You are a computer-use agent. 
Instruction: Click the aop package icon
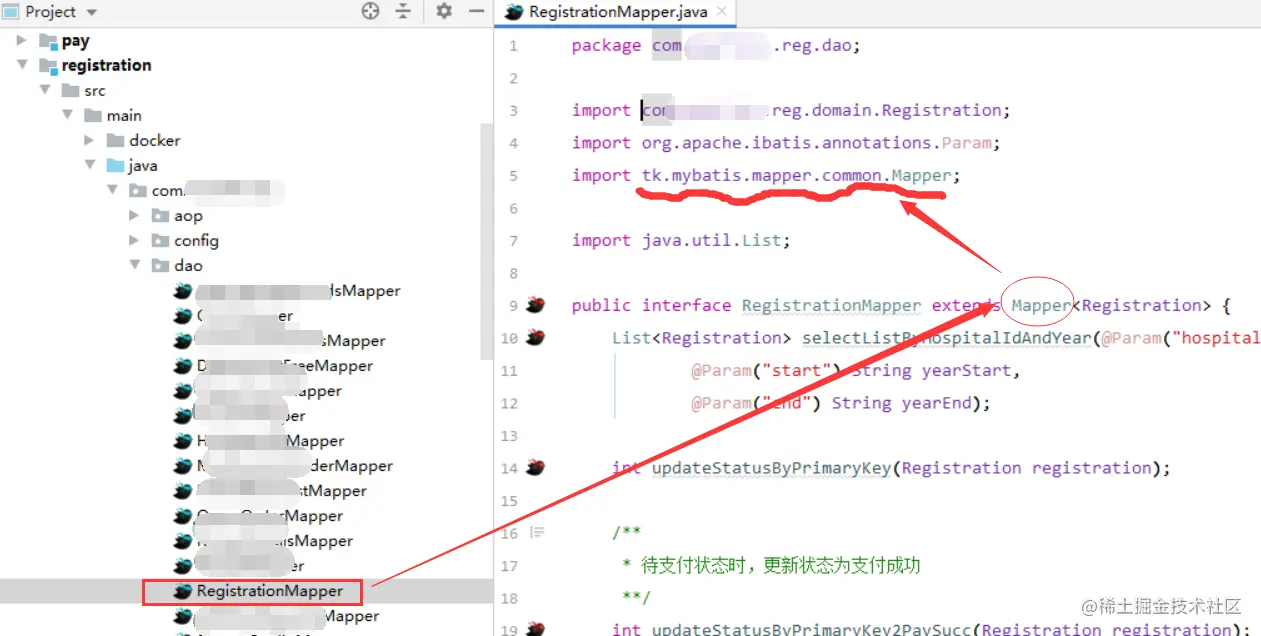(160, 216)
